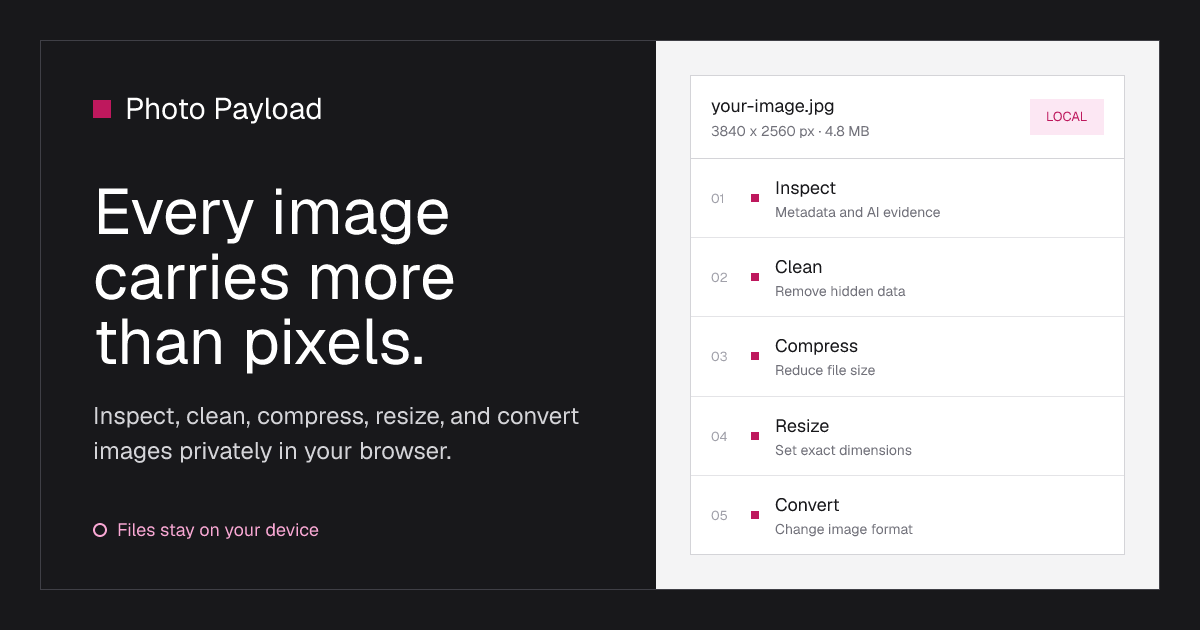The height and width of the screenshot is (630, 1200).
Task: Click the step number 04
Action: coord(719,436)
